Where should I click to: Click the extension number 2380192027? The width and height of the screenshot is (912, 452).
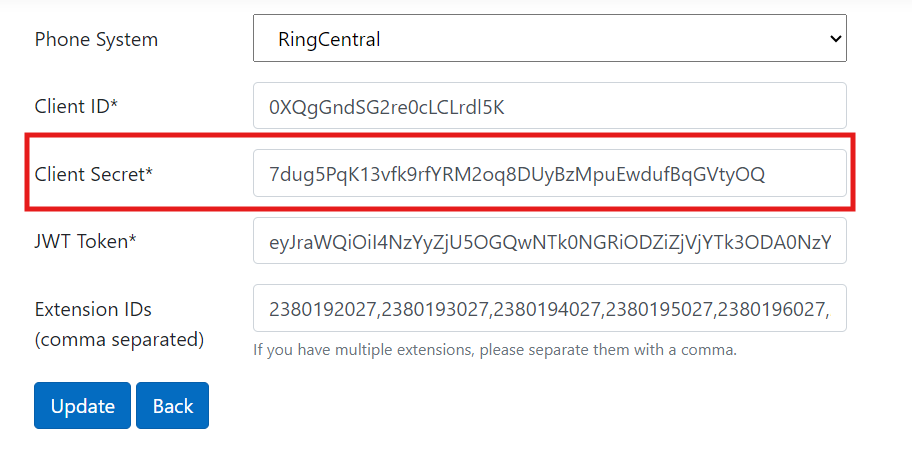coord(318,309)
